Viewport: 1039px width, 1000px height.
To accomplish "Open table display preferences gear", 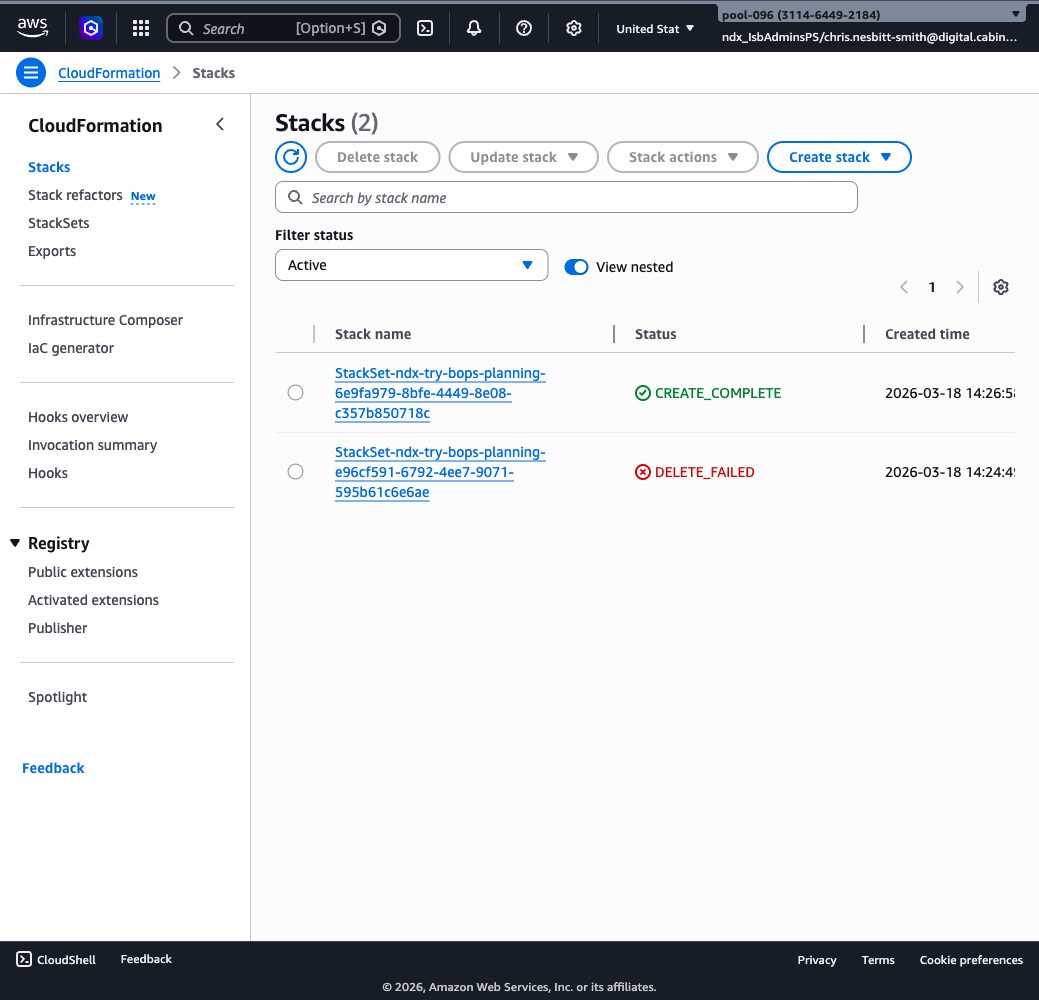I will 1000,287.
